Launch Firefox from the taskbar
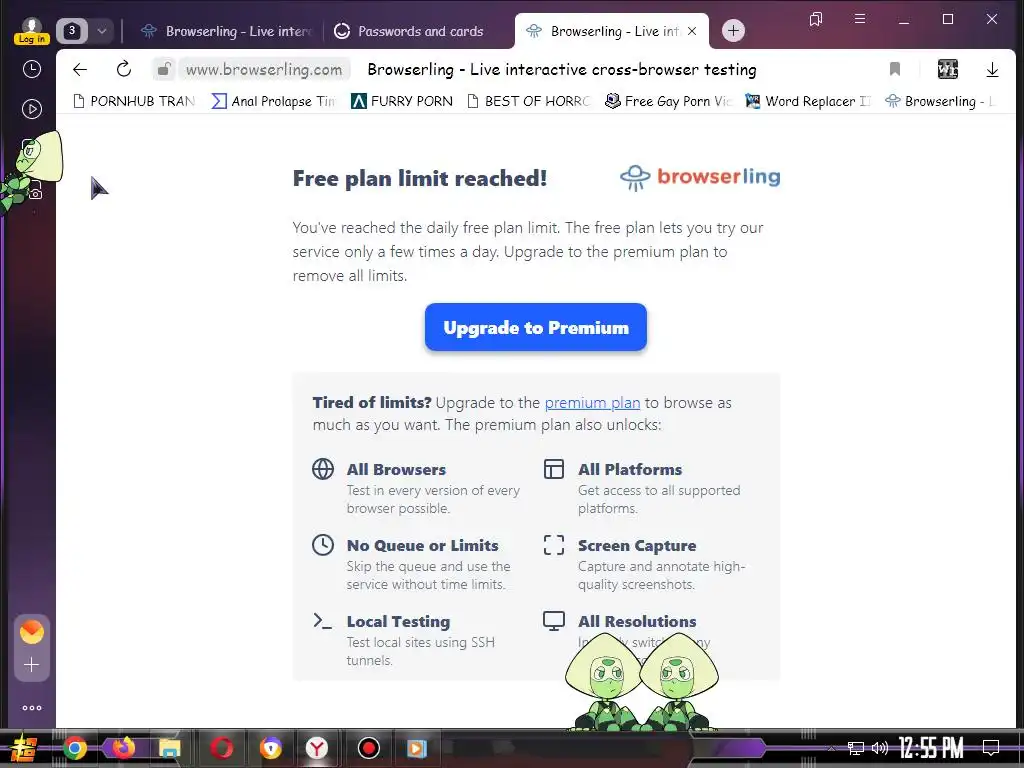1024x768 pixels. coord(123,748)
